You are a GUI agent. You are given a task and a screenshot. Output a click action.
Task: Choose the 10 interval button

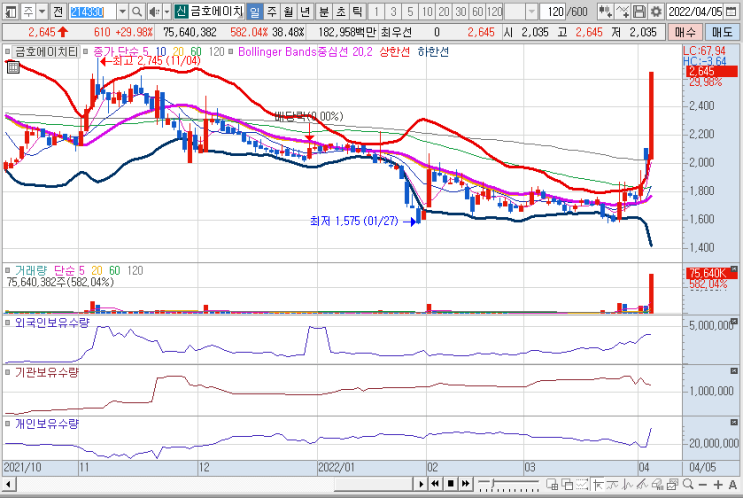(x=427, y=11)
